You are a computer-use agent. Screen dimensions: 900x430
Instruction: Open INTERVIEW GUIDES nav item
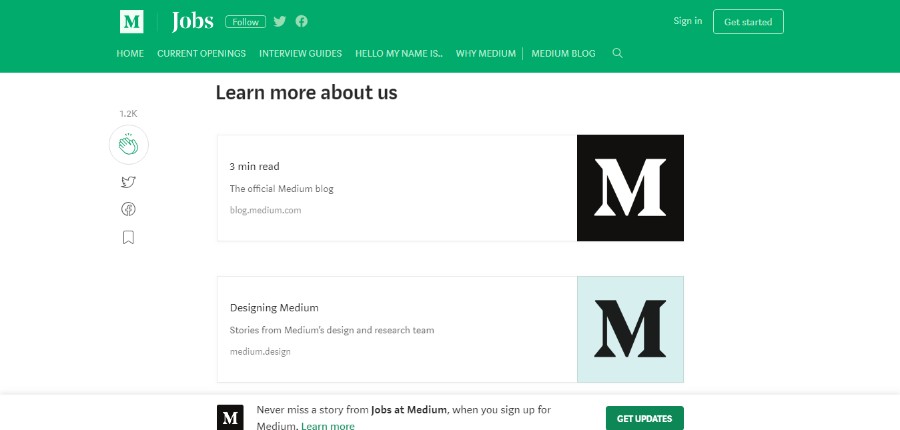[300, 53]
